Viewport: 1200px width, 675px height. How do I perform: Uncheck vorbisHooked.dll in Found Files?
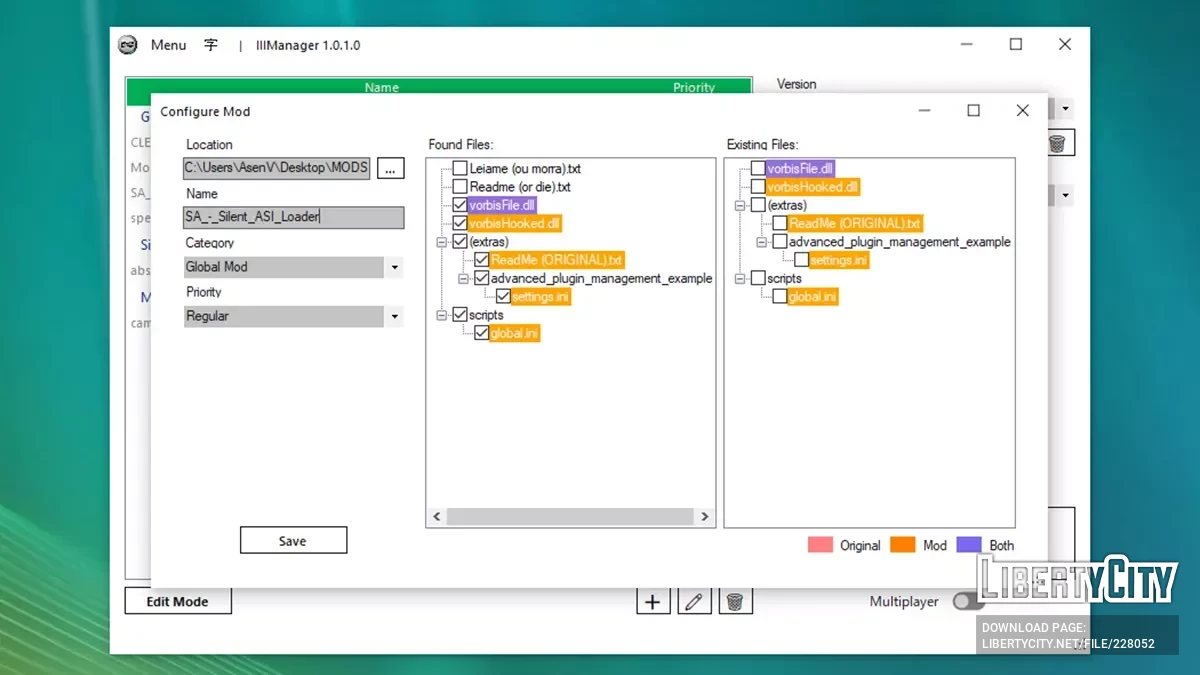tap(460, 223)
